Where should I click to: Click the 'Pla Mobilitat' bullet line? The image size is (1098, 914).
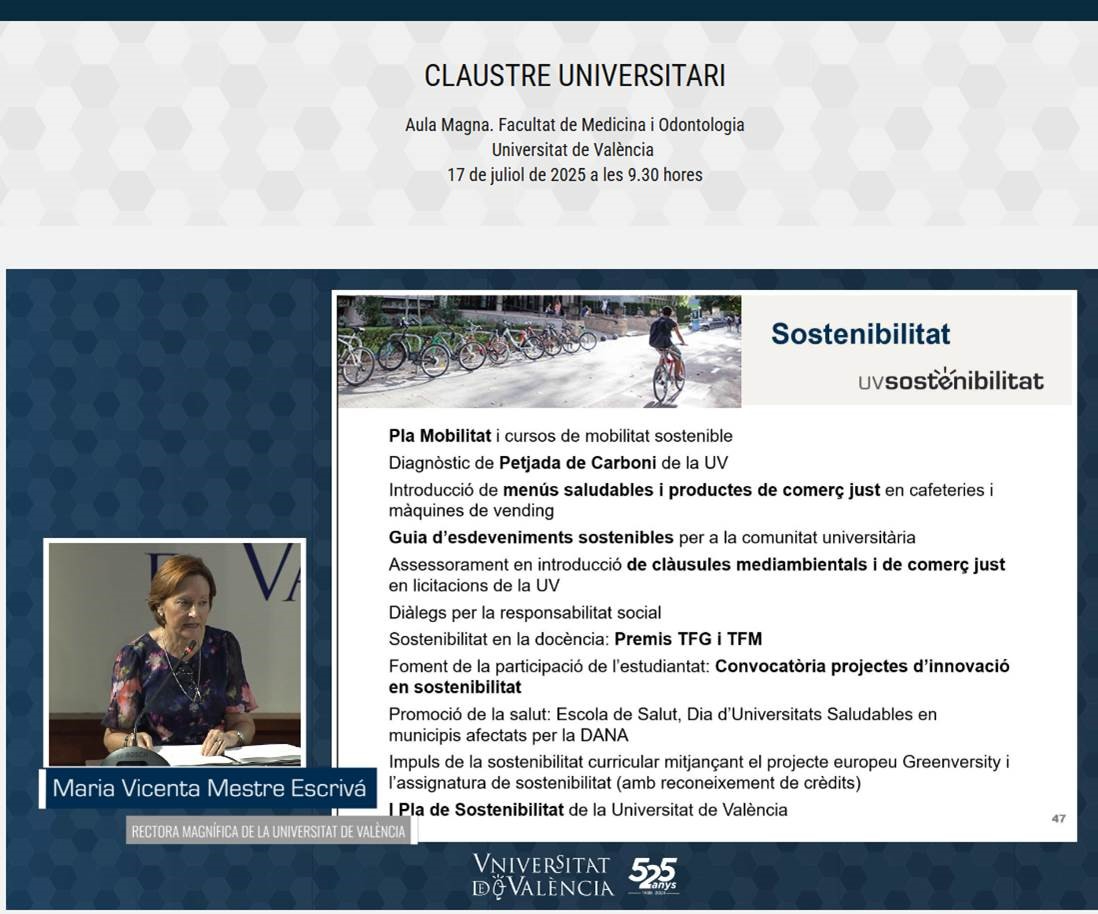tap(560, 436)
